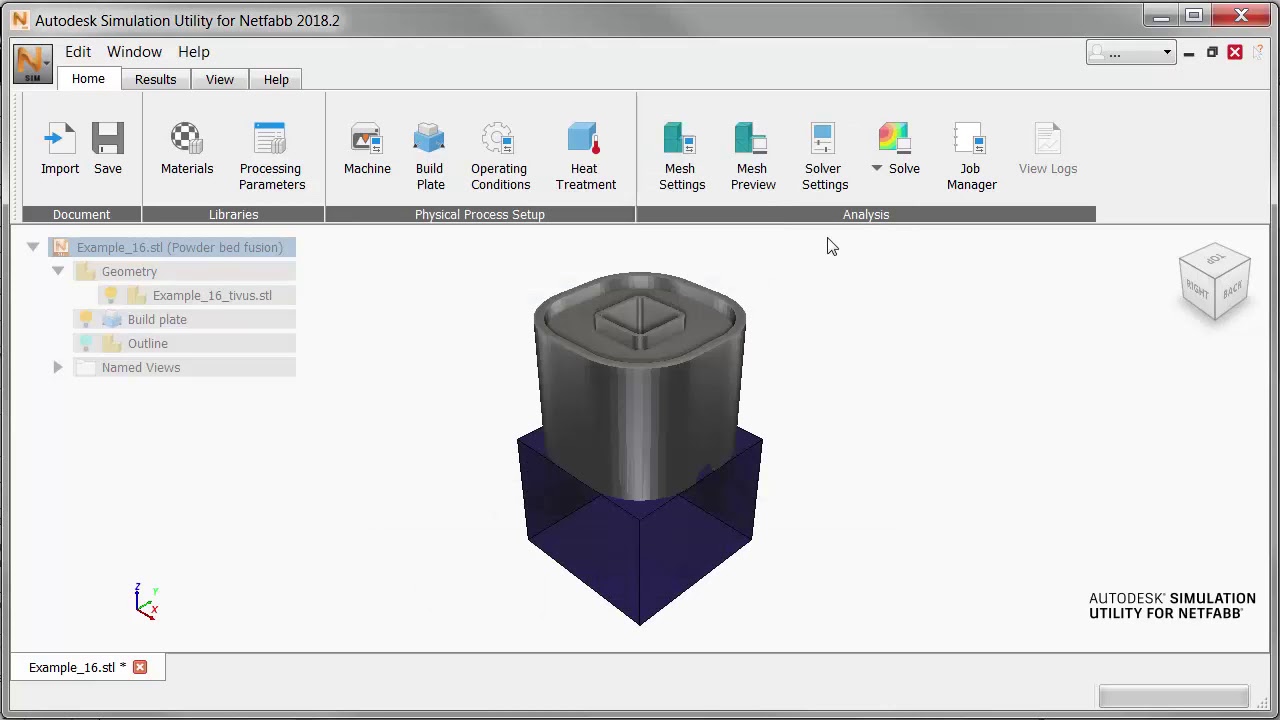This screenshot has height=720, width=1280.
Task: Toggle visibility bulb of Example_16_tivus.stl
Action: click(111, 295)
